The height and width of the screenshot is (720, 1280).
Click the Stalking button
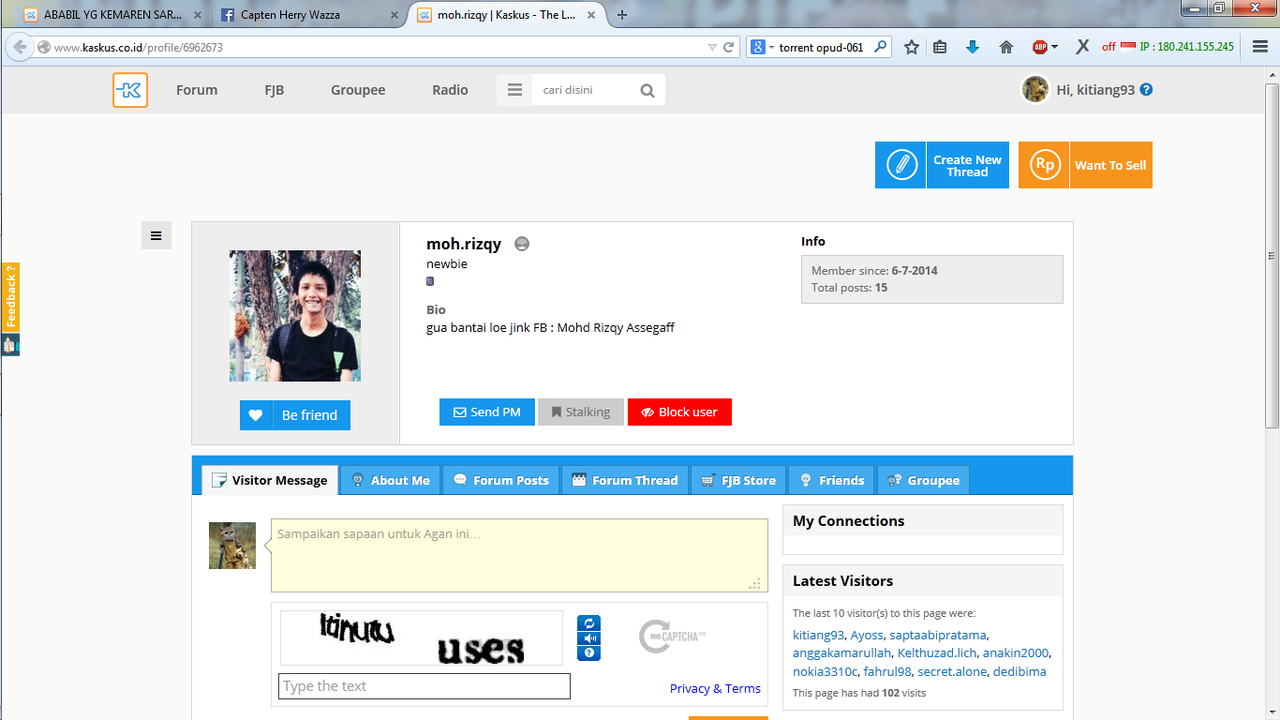click(581, 412)
